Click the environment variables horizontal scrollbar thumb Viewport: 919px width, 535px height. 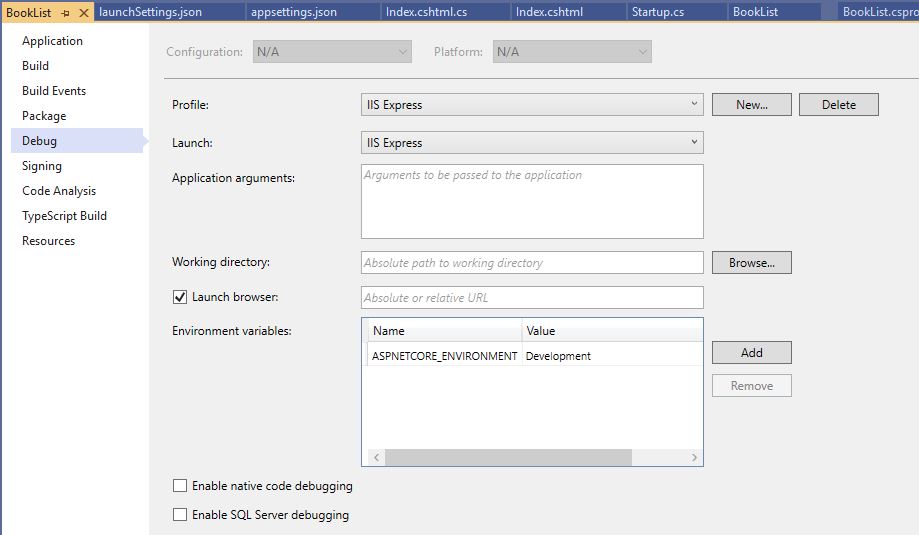click(509, 457)
